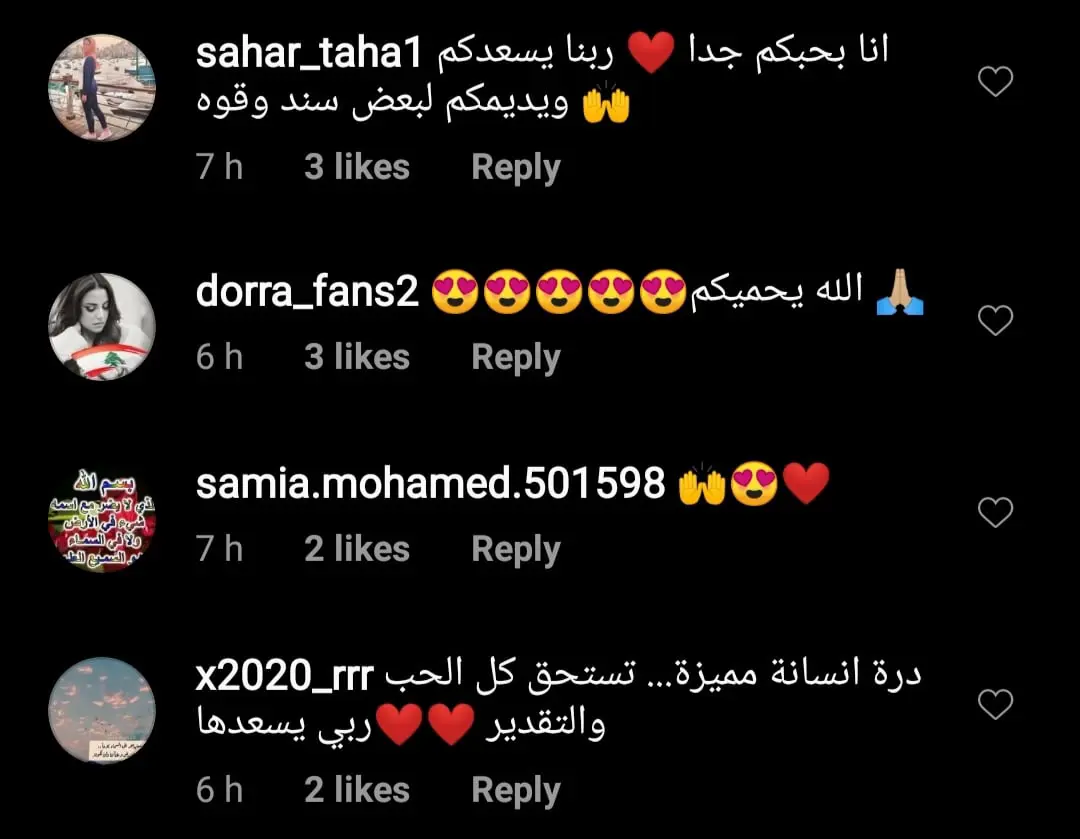1080x839 pixels.
Task: Open the samia.mohamed.501598 username link
Action: [x=430, y=483]
